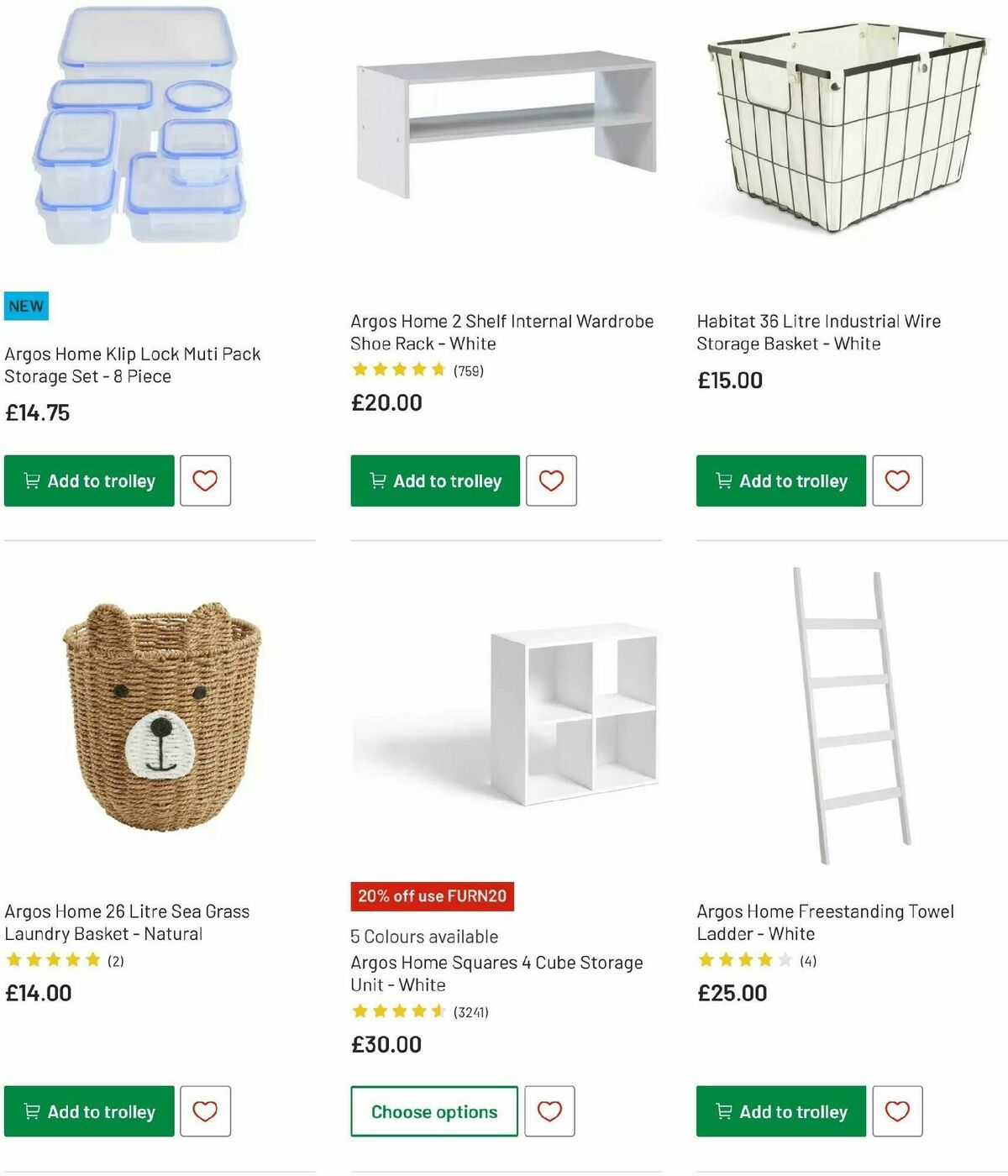Click the trolley icon on the Towel Ladder button
The width and height of the screenshot is (1008, 1176).
(724, 1111)
